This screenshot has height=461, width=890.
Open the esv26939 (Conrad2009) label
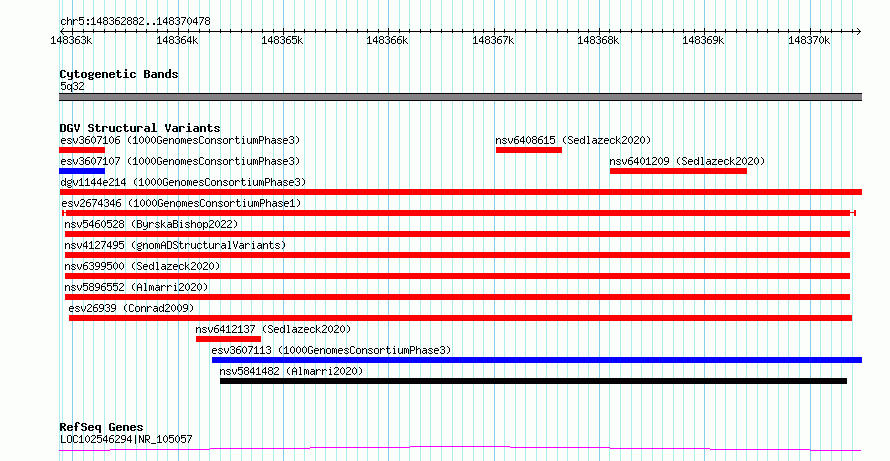[x=131, y=308]
